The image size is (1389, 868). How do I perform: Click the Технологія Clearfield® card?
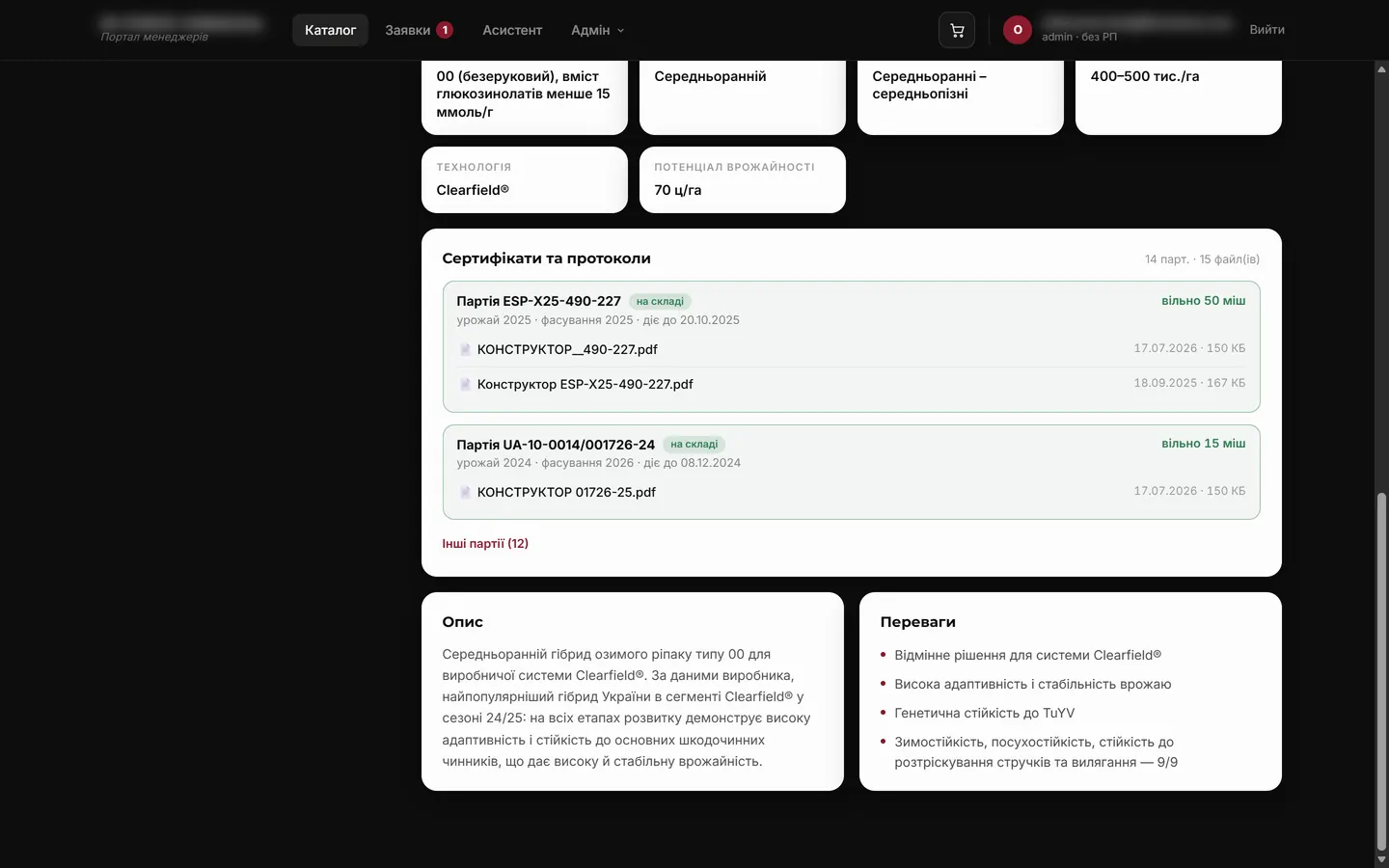coord(525,179)
